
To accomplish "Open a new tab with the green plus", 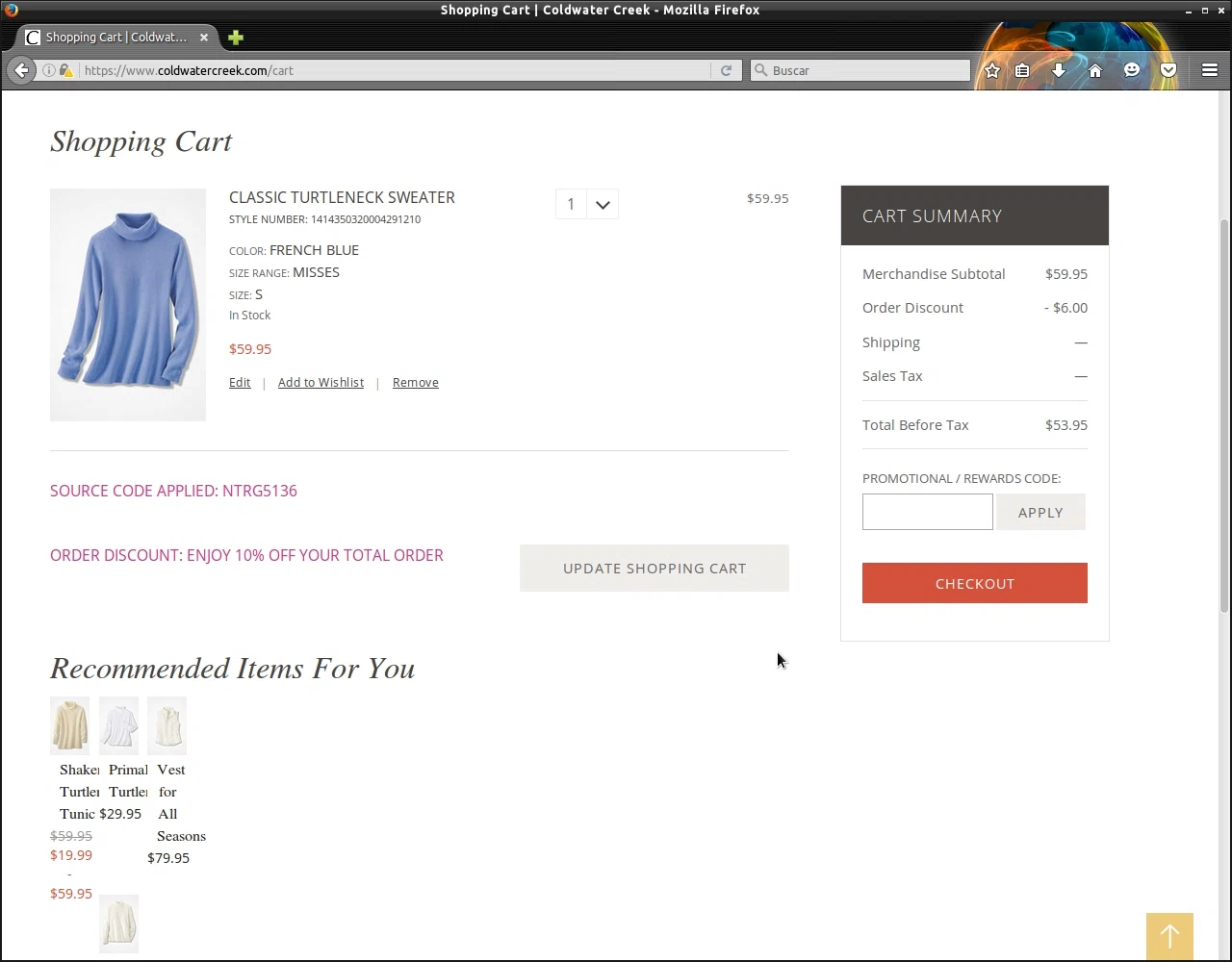I will (x=236, y=38).
